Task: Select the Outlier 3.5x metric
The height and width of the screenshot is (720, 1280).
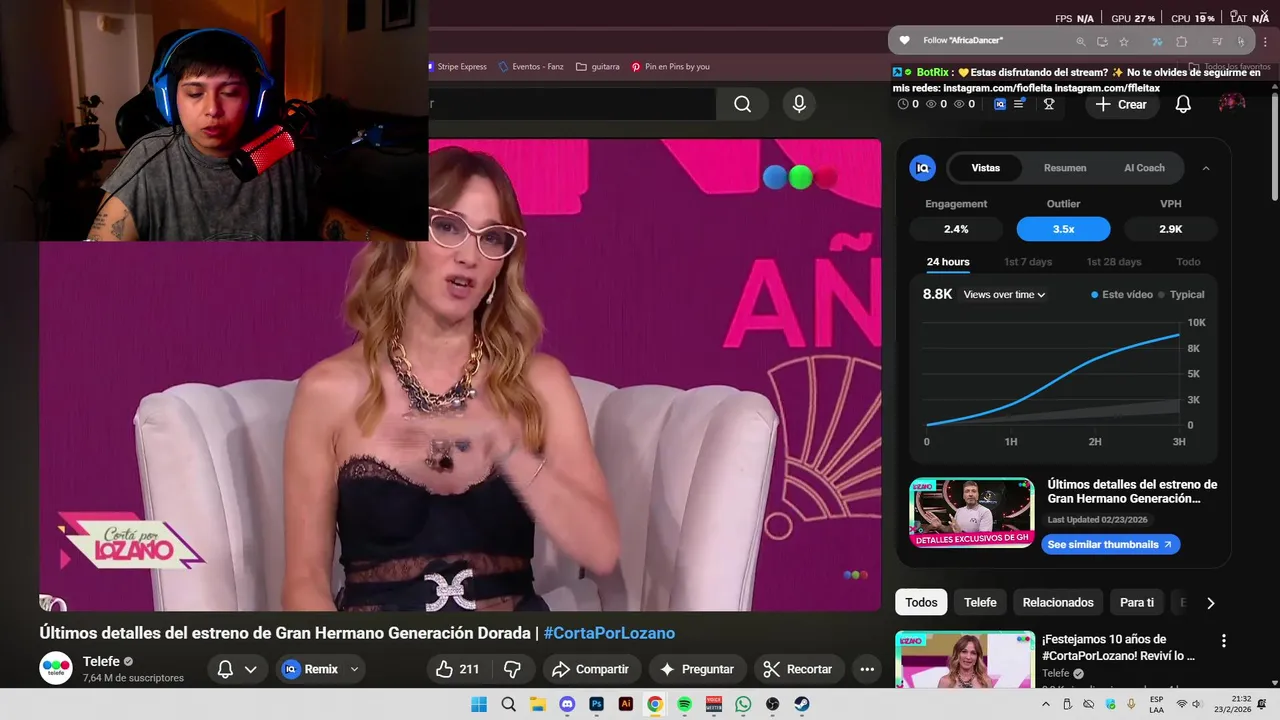Action: (1063, 229)
